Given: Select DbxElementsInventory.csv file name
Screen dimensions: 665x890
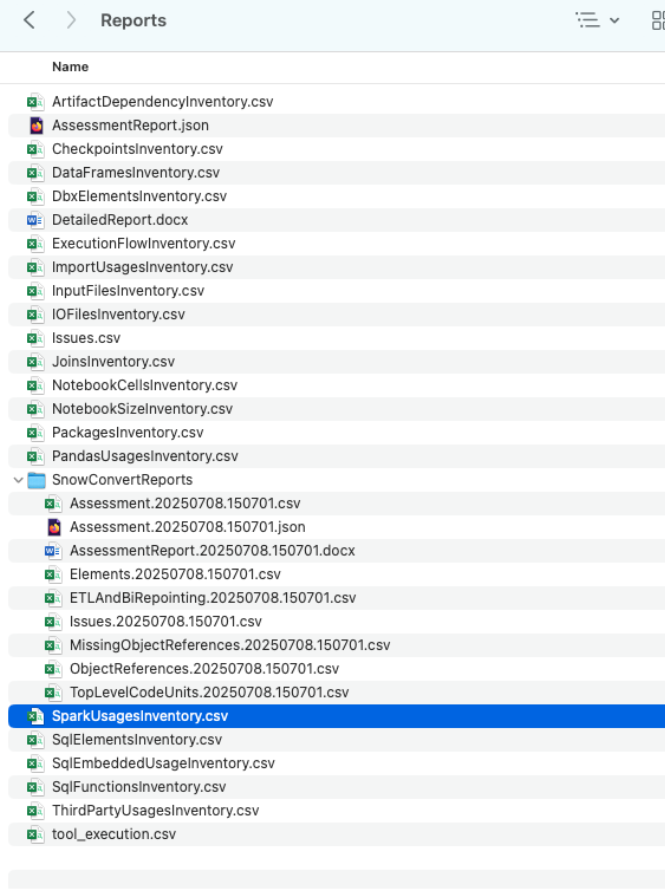Looking at the screenshot, I should pyautogui.click(x=140, y=196).
